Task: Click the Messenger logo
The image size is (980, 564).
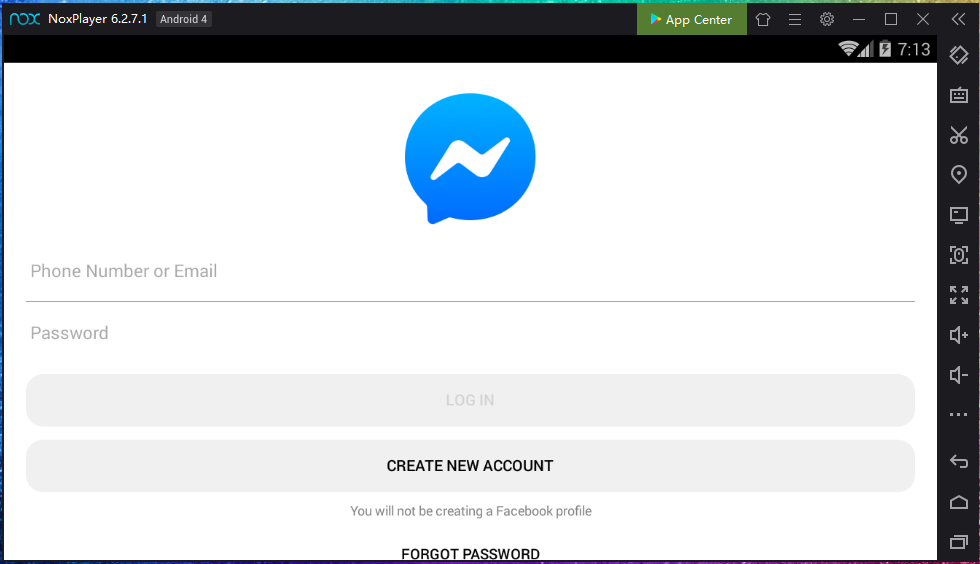Action: pos(470,158)
